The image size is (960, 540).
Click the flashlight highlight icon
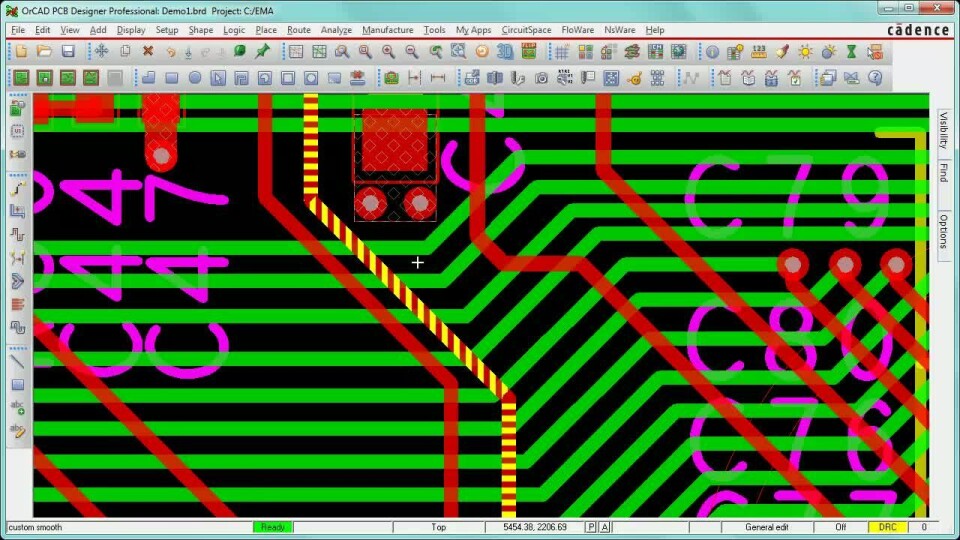(x=782, y=52)
